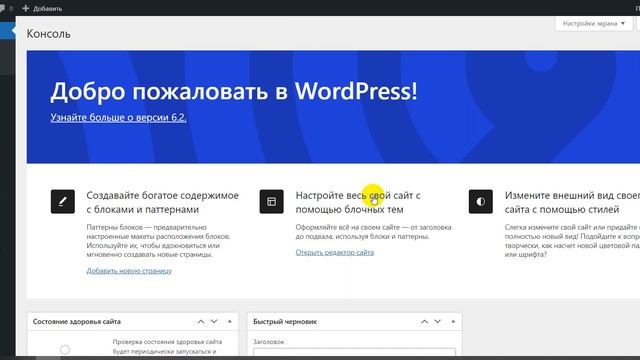Click the Состояние здоровья сайта widget title
Viewport: 640px width, 360px height.
[77, 322]
